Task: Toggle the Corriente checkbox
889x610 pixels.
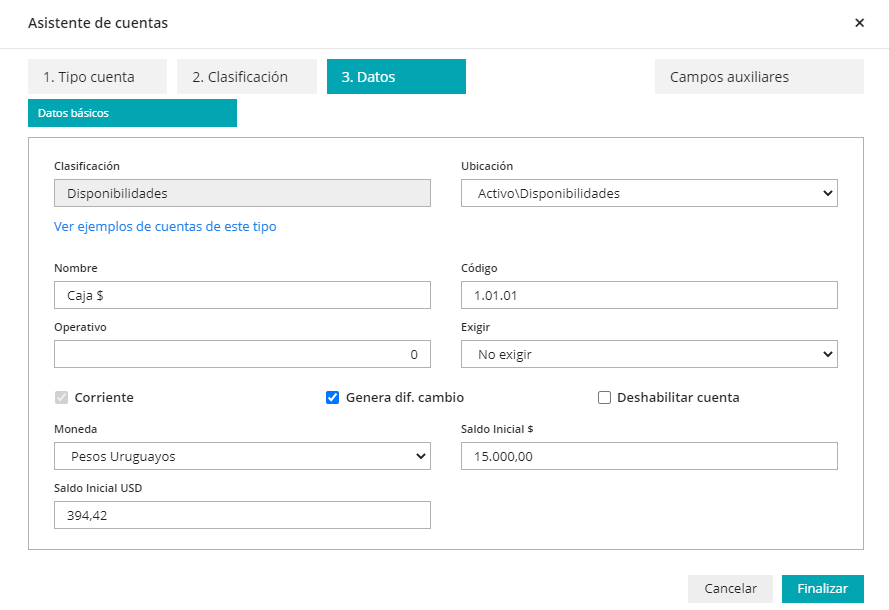Action: pos(62,397)
